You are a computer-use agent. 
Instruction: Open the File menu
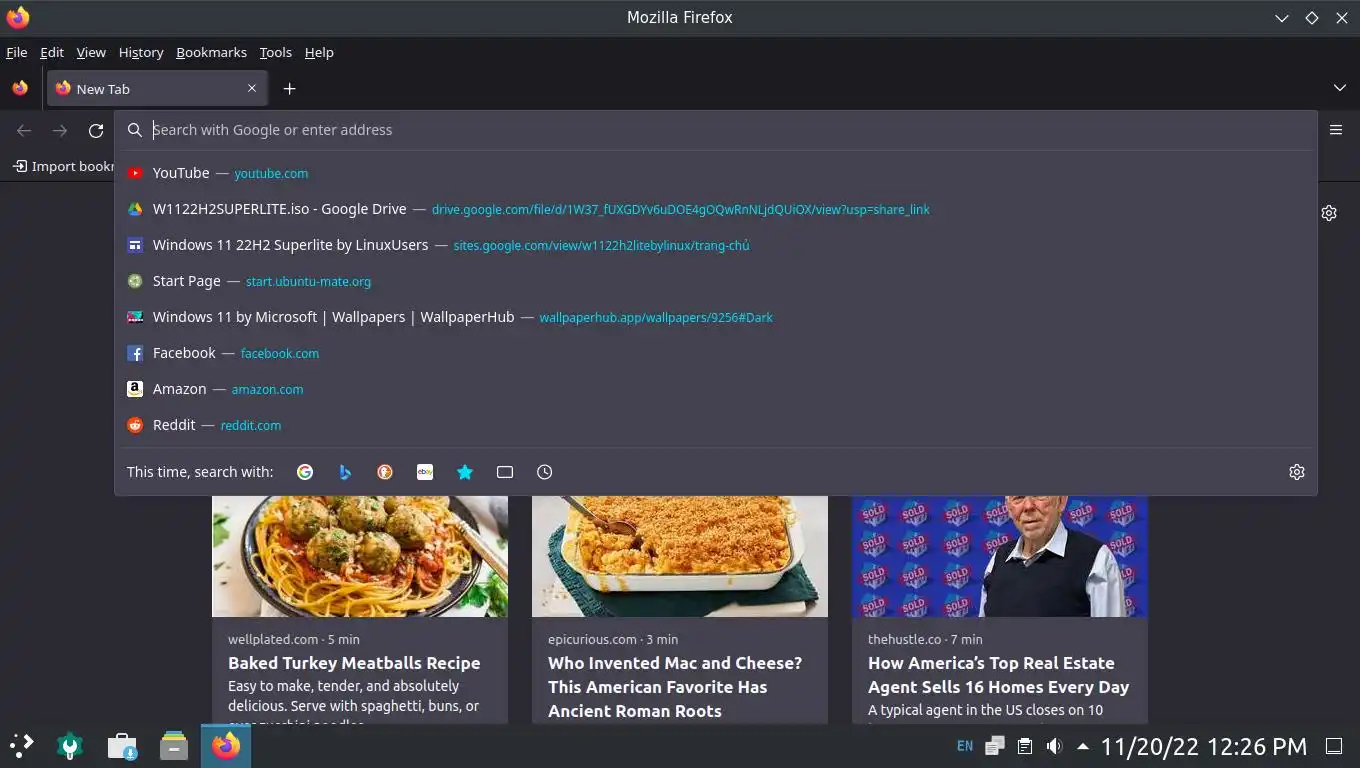17,52
